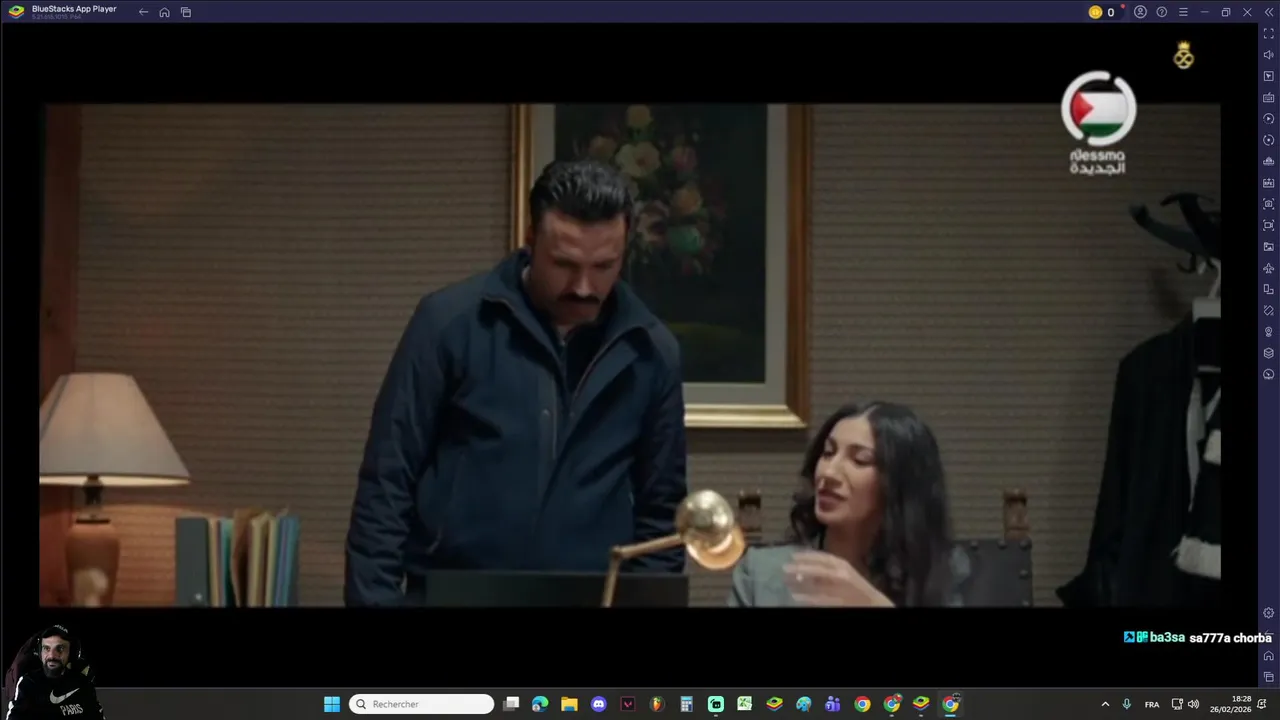This screenshot has width=1280, height=720.
Task: Open BlueStacks settings gear icon
Action: coord(1269,613)
